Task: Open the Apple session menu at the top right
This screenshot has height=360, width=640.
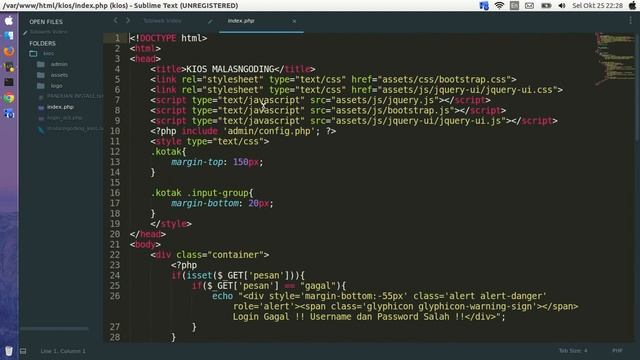Action: pos(632,6)
